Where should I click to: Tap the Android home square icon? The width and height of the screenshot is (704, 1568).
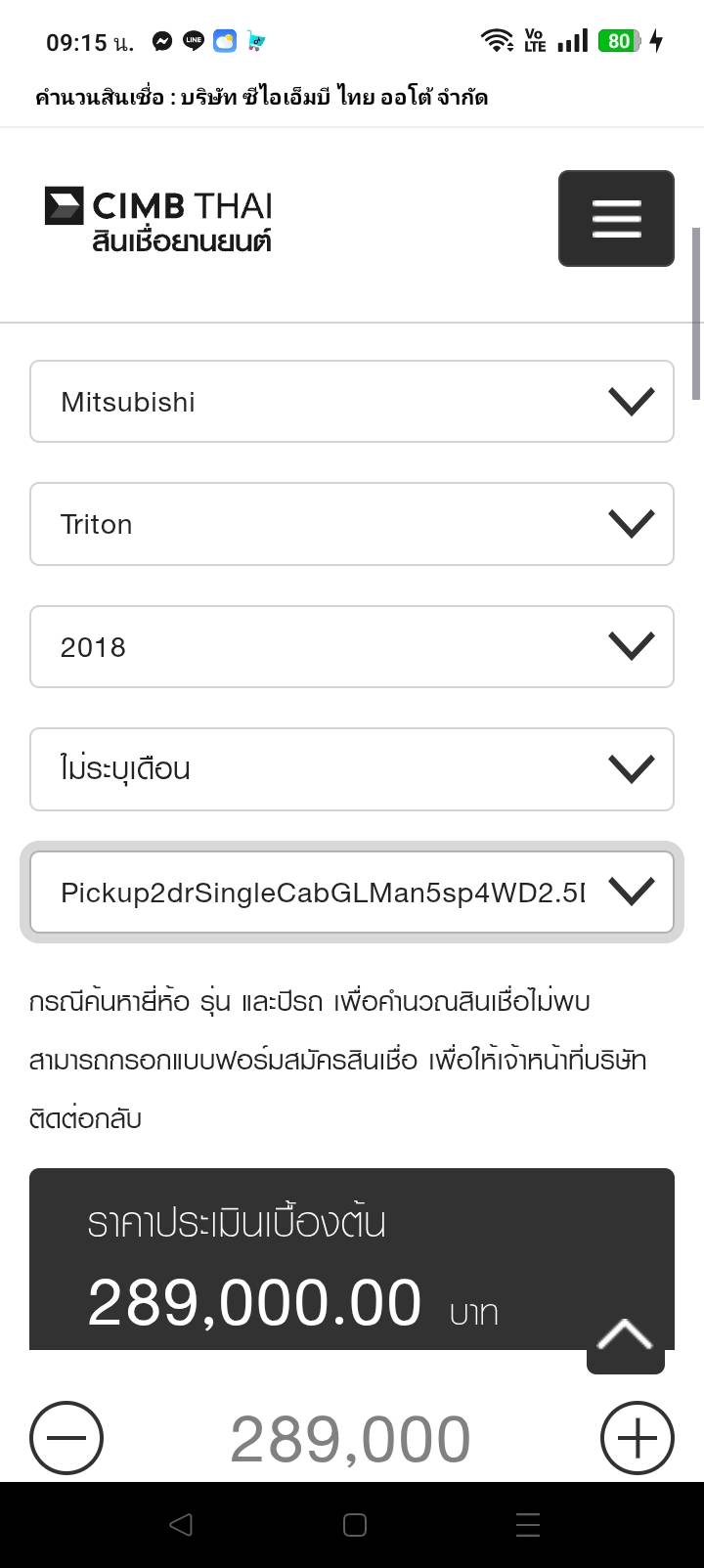coord(355,1525)
